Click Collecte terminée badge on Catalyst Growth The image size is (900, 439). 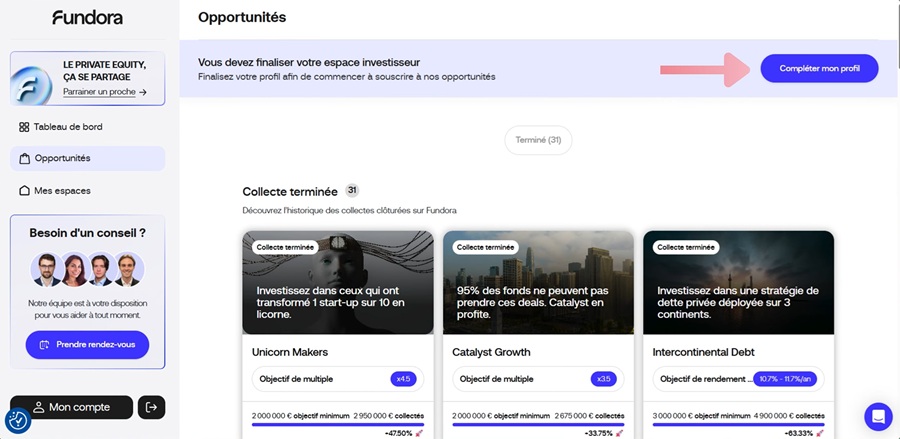[486, 247]
